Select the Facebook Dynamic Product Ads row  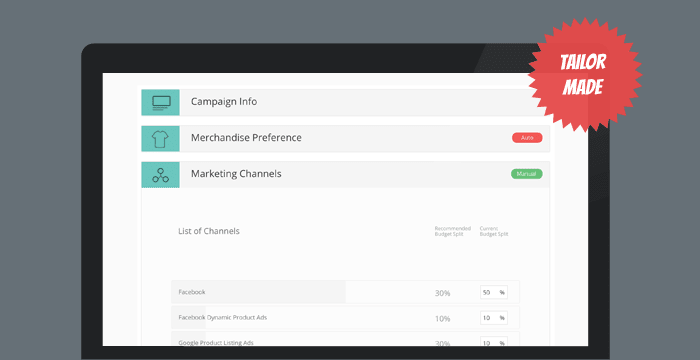click(345, 318)
